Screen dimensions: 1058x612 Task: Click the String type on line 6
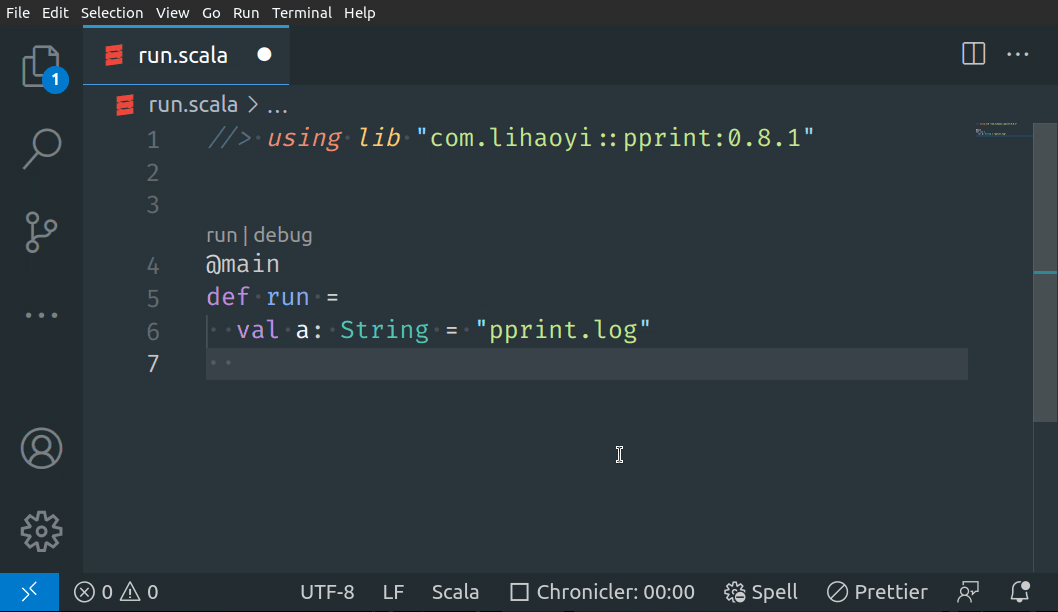click(385, 330)
